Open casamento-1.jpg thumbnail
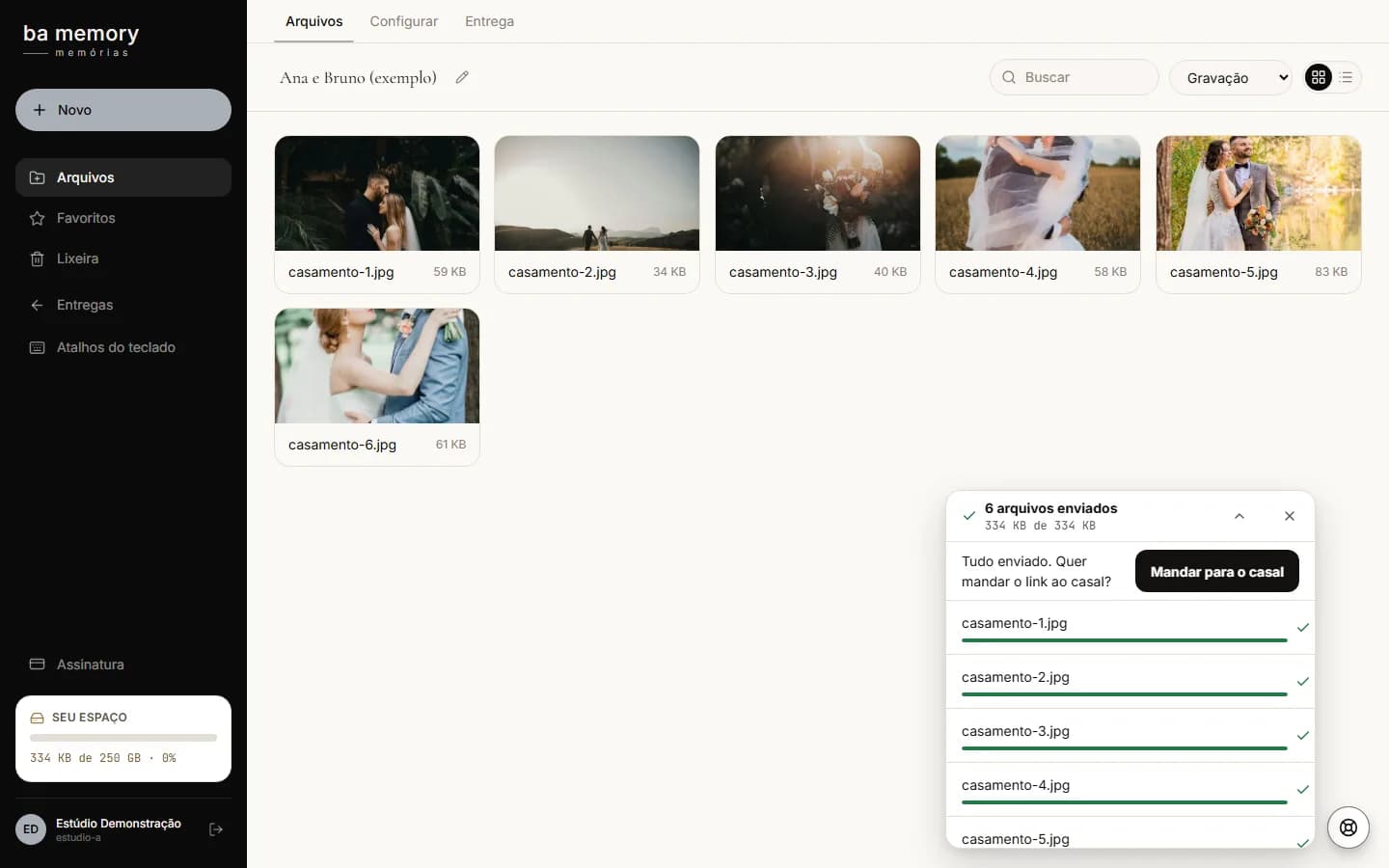Image resolution: width=1389 pixels, height=868 pixels. click(x=377, y=193)
